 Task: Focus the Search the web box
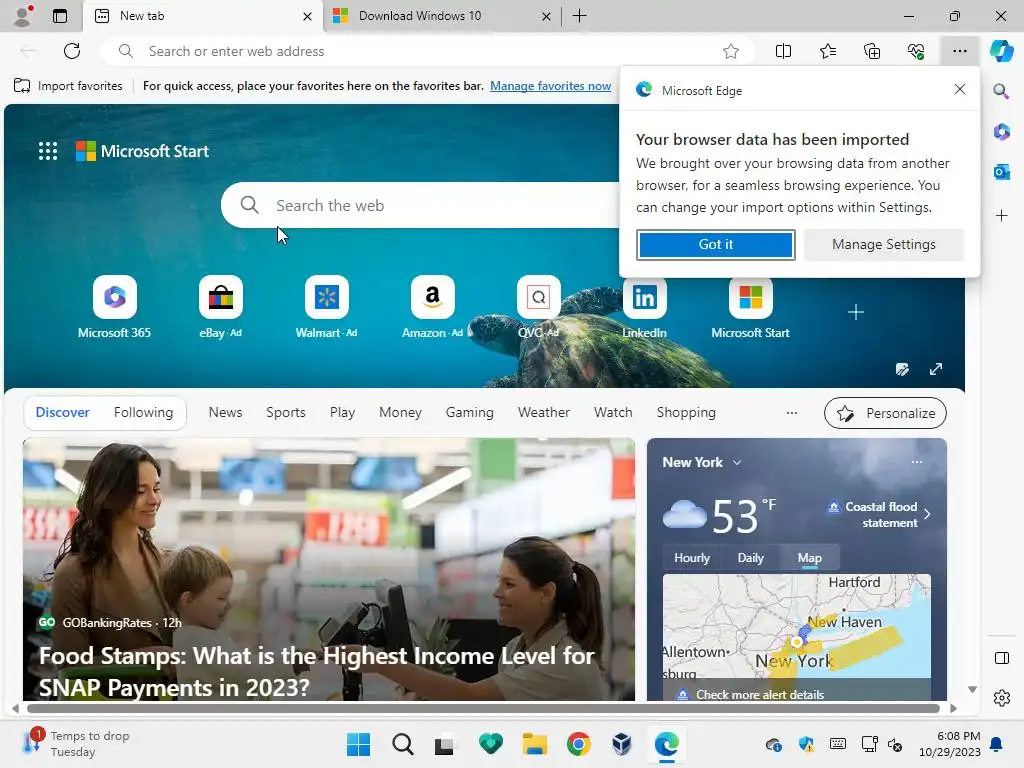pyautogui.click(x=421, y=205)
